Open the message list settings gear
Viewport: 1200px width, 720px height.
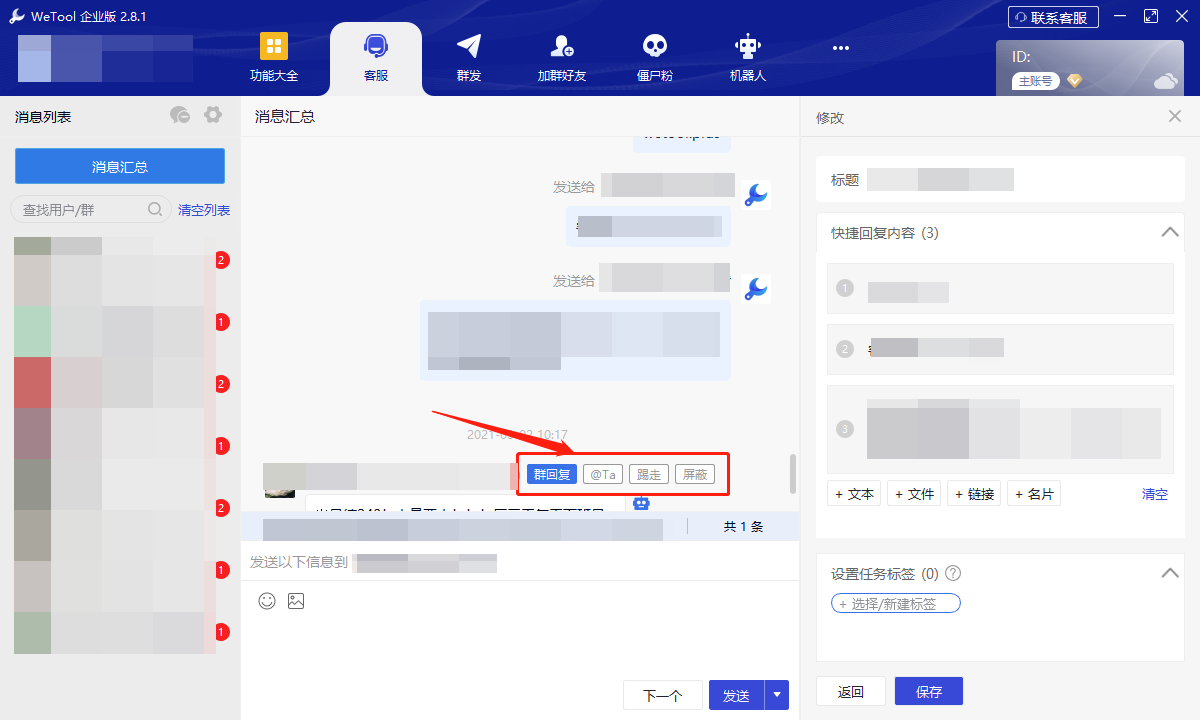click(x=212, y=115)
